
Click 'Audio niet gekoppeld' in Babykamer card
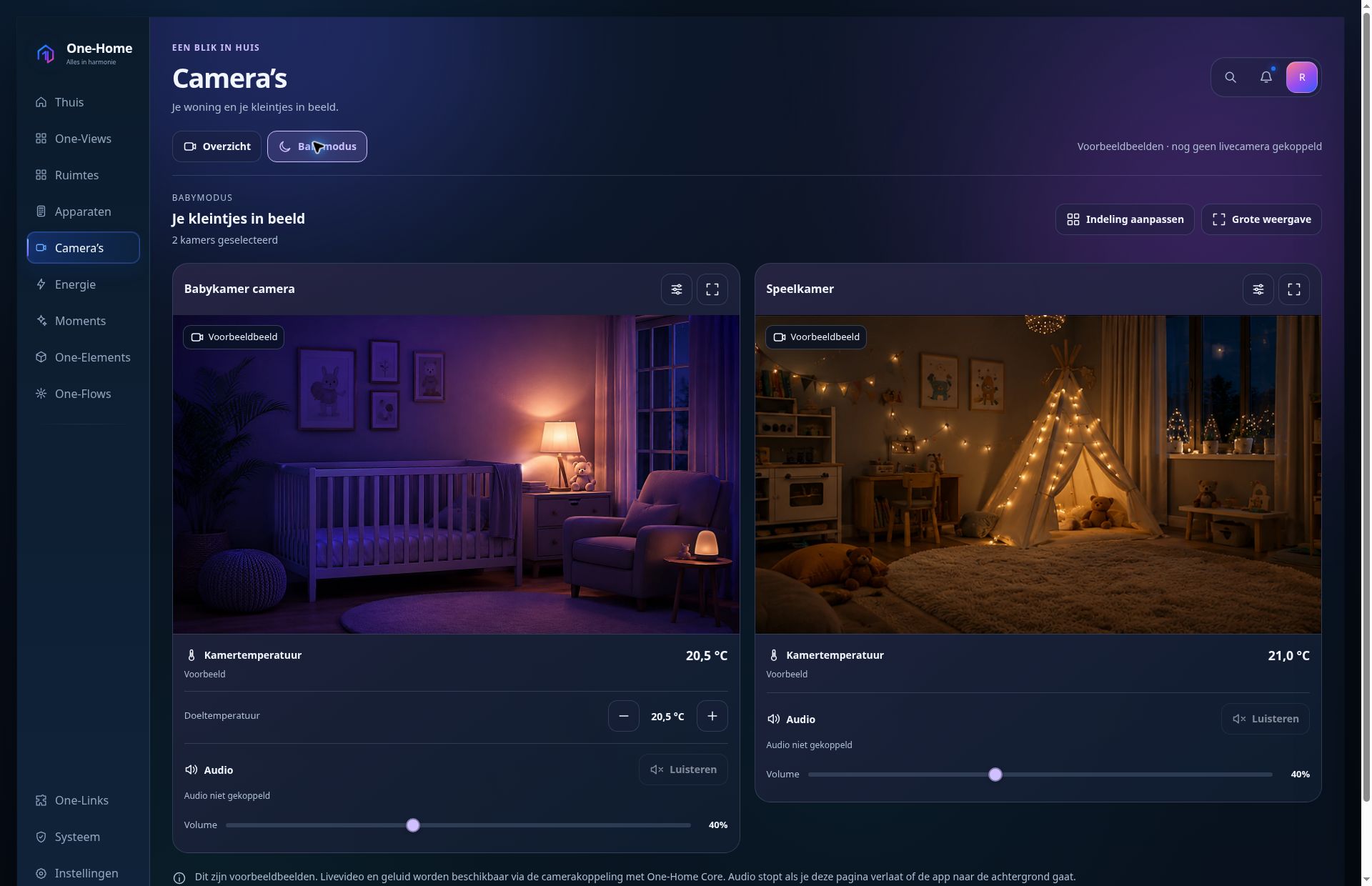227,796
